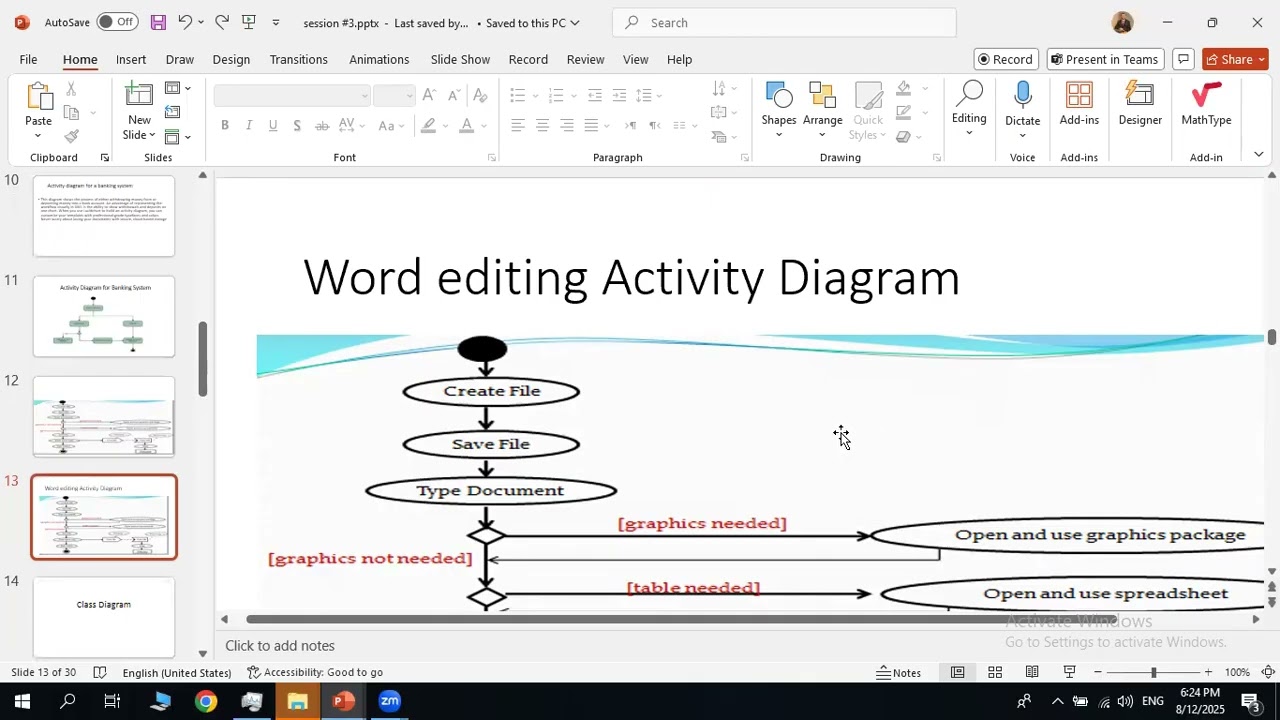Launch the MathType add-in
Viewport: 1280px width, 720px height.
coord(1206,104)
